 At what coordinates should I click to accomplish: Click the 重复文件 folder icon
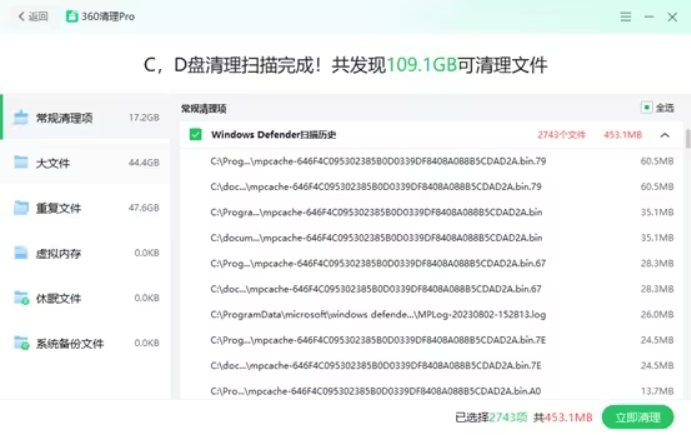pos(21,208)
